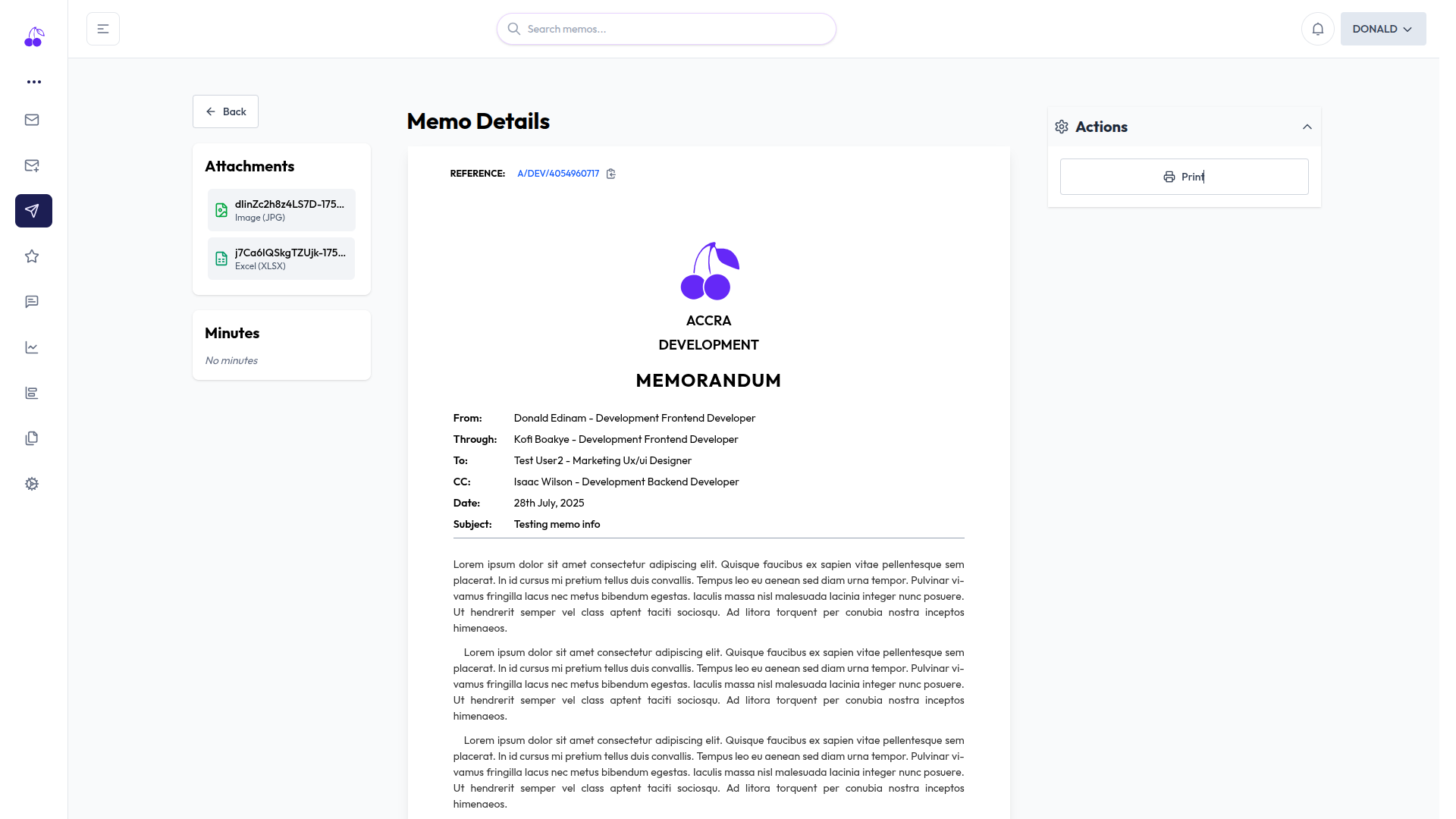Image resolution: width=1456 pixels, height=819 pixels.
Task: Open the inbox mail icon in sidebar
Action: (x=32, y=120)
